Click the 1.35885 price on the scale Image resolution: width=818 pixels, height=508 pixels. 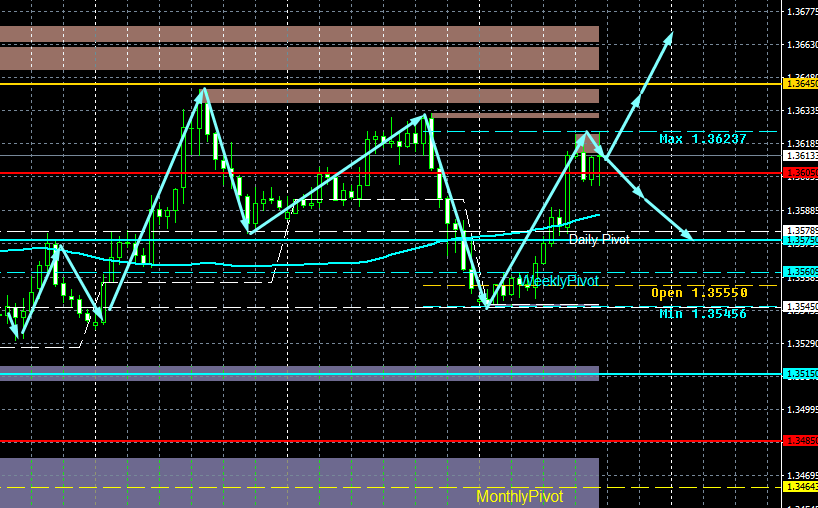point(802,210)
